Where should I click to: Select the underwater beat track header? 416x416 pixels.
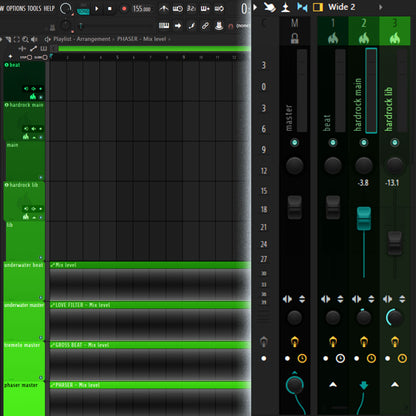click(24, 281)
